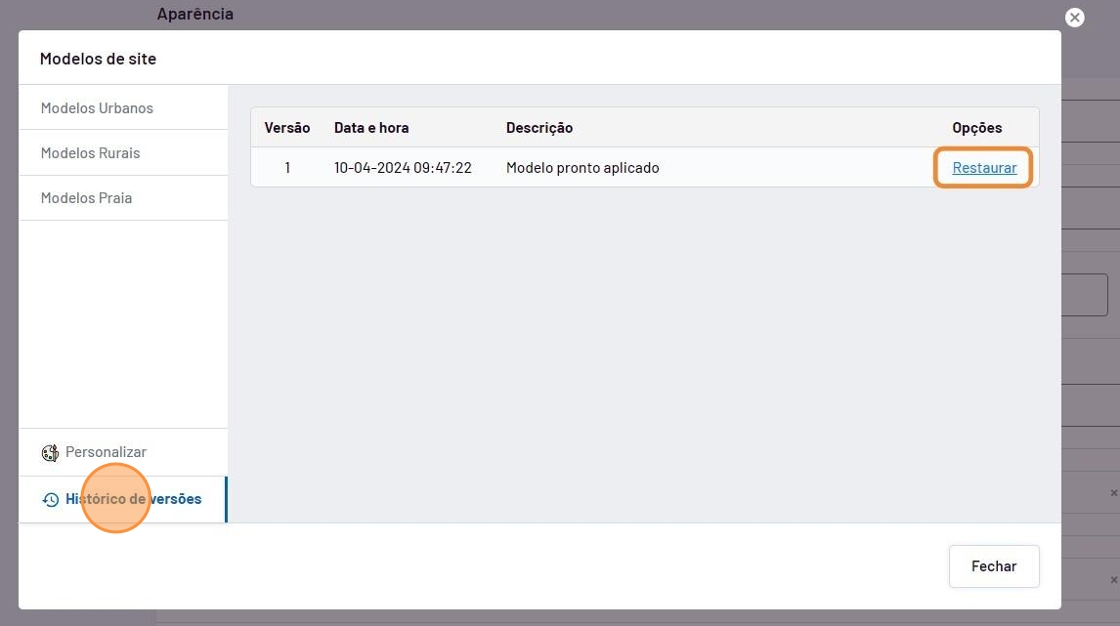
Task: Open the Modelos Urbanos category
Action: (x=97, y=108)
